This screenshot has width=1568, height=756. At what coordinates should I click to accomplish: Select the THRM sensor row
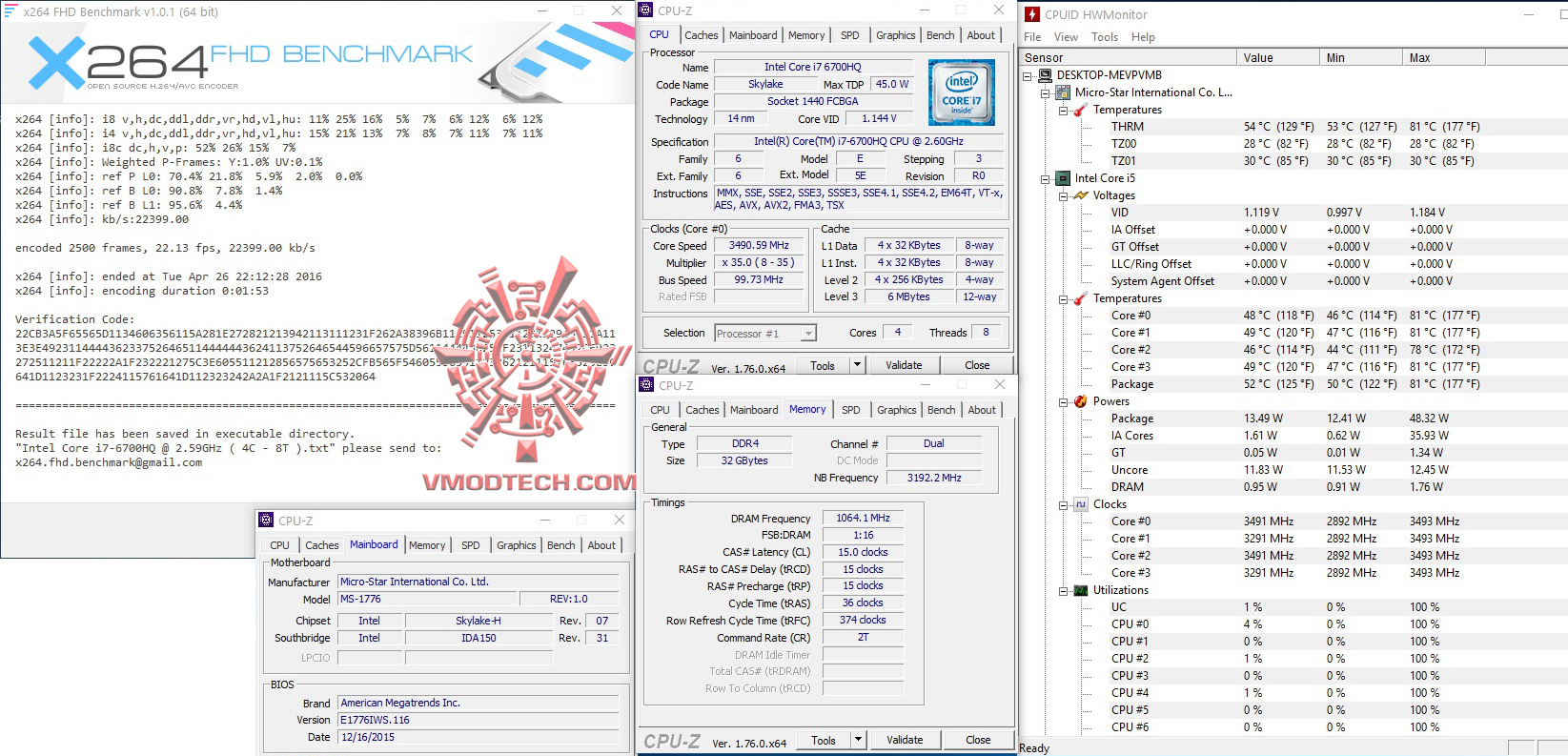tap(1294, 127)
